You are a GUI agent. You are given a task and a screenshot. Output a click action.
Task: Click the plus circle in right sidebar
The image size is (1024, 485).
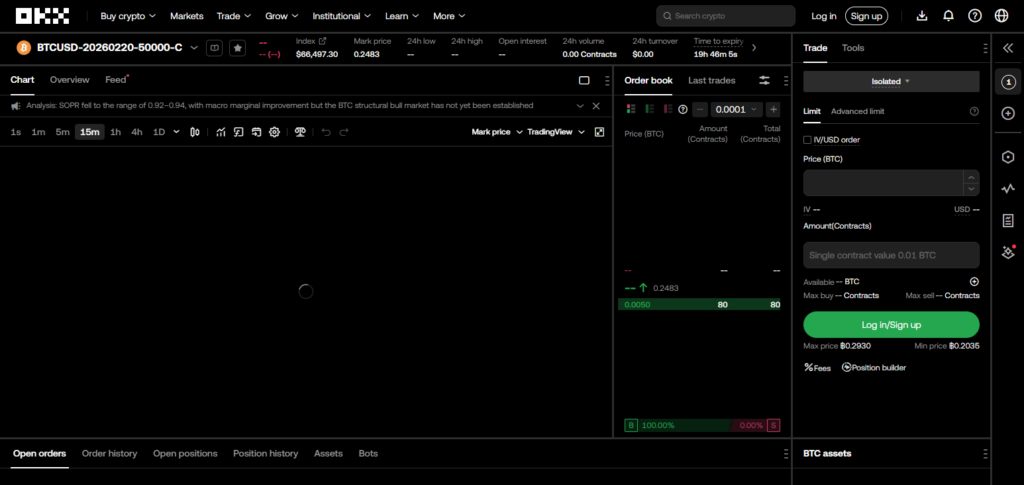pyautogui.click(x=1008, y=114)
